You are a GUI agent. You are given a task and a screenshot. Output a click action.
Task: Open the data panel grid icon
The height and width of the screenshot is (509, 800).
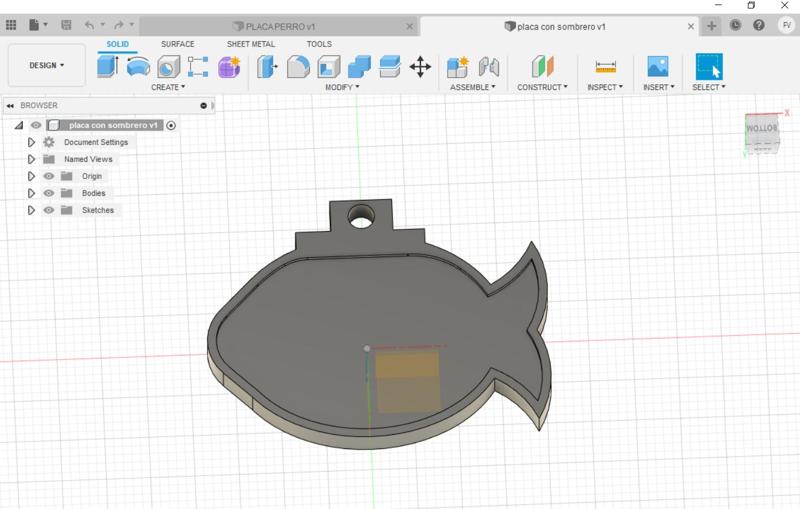[x=11, y=25]
